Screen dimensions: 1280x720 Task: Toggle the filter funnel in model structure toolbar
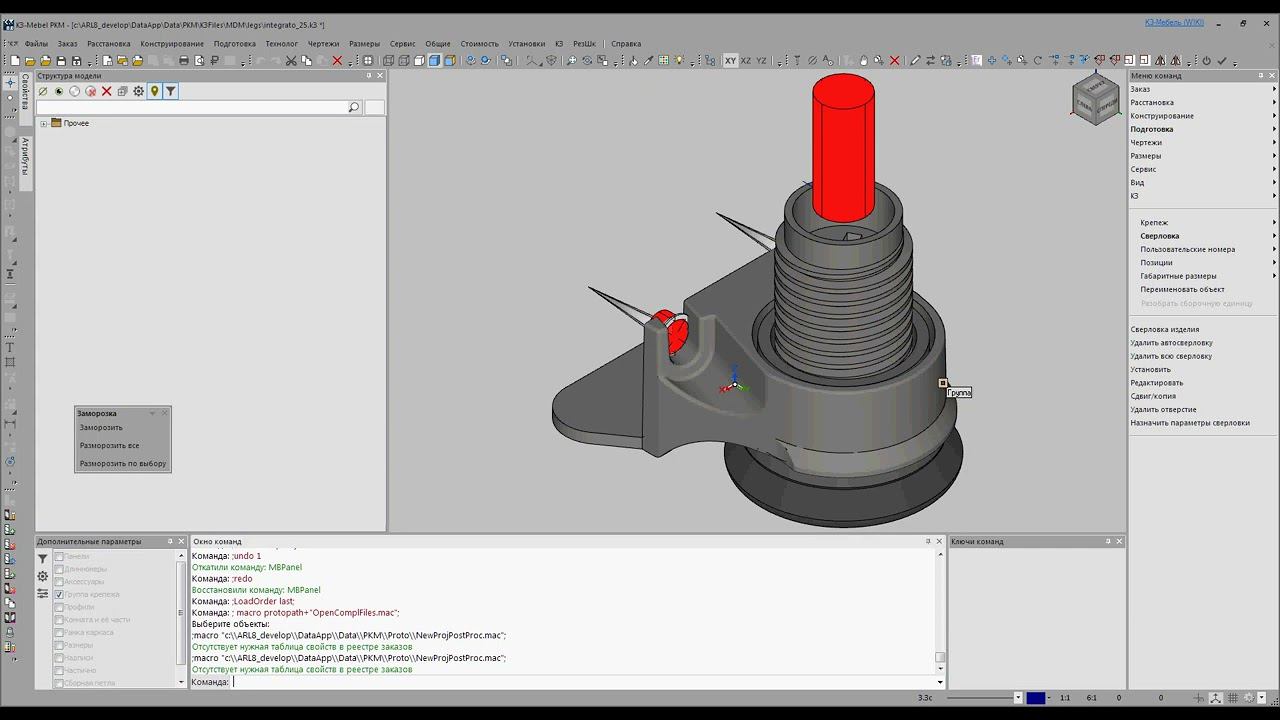(170, 91)
